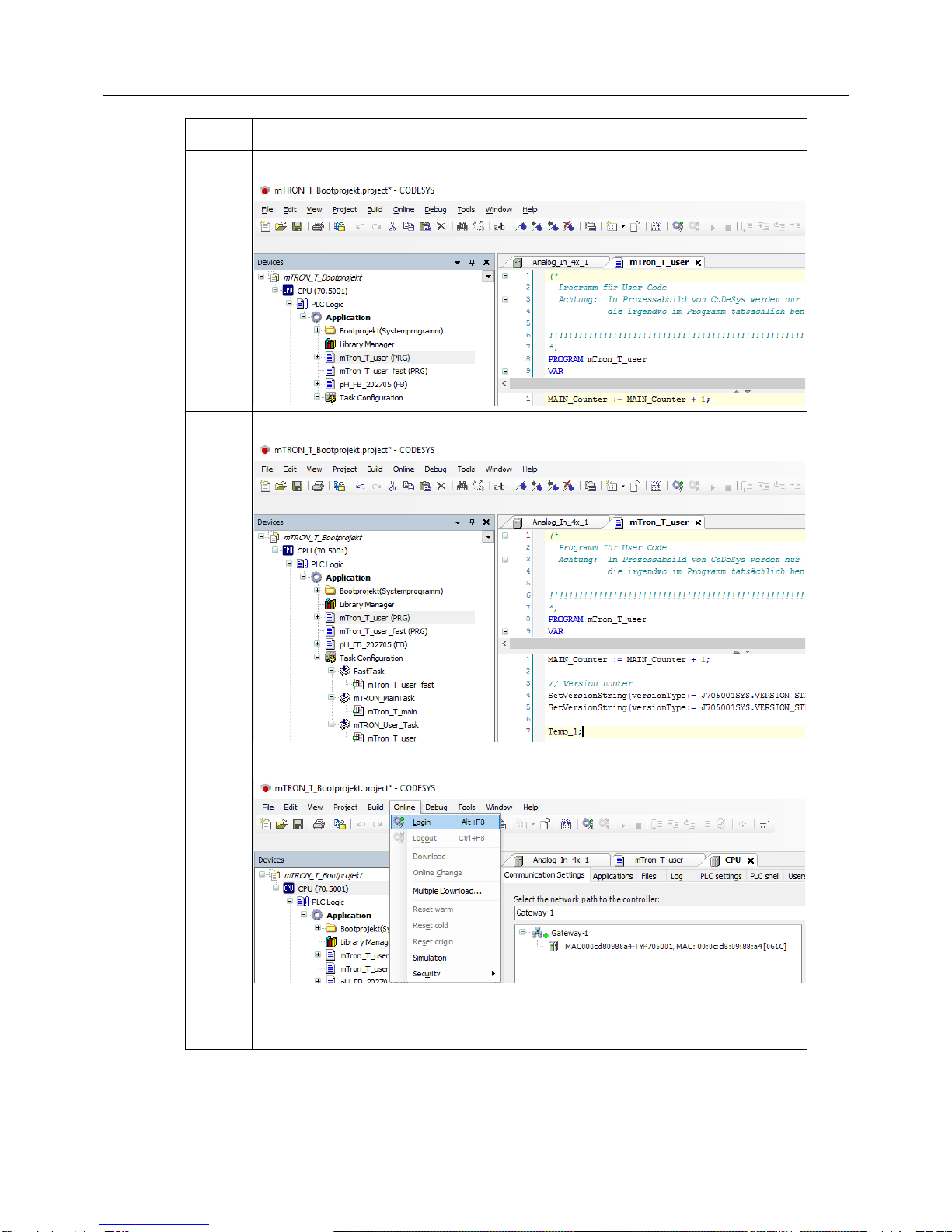Click Temp_1 code line in middle screenshot
Viewport: 952px width, 1232px height.
coord(564,731)
